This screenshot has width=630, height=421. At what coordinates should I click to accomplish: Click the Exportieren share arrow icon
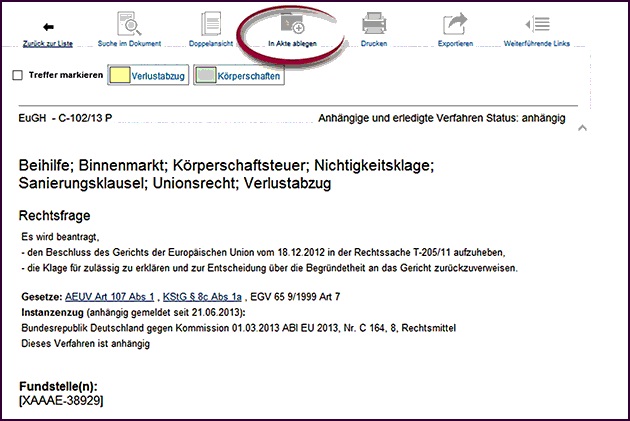coord(455,23)
